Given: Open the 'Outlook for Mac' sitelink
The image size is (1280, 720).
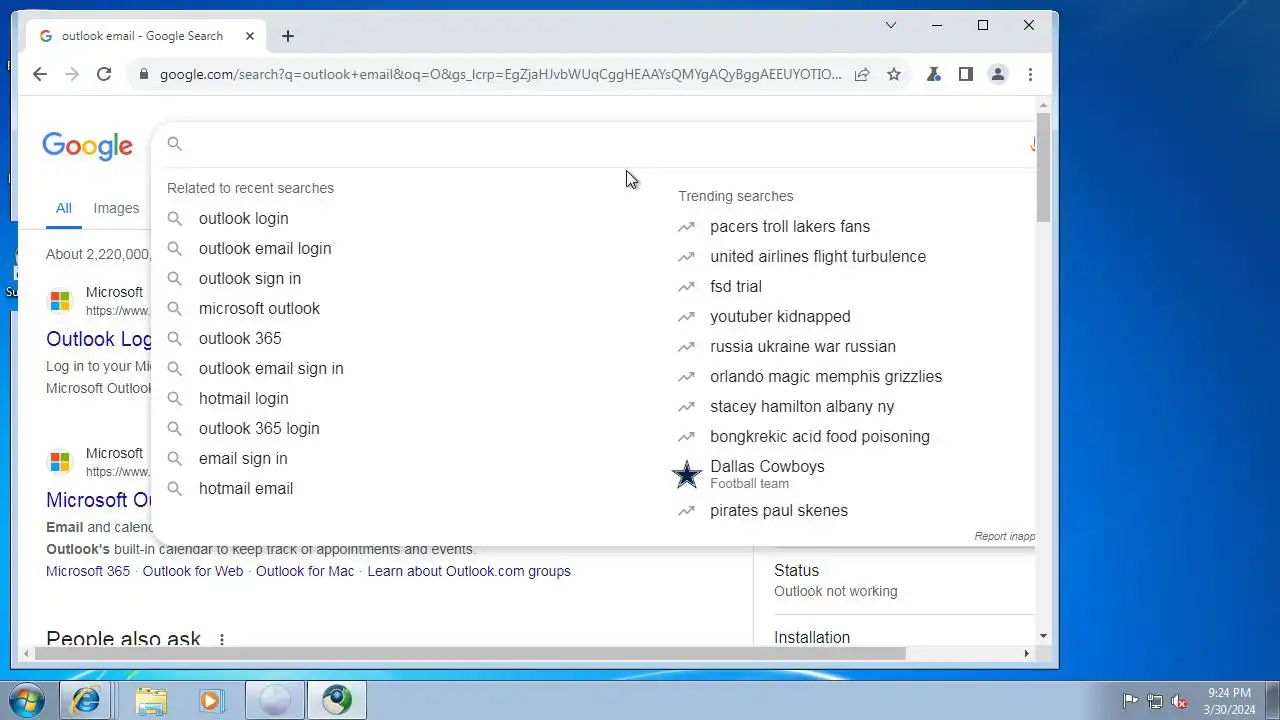Looking at the screenshot, I should pos(305,571).
